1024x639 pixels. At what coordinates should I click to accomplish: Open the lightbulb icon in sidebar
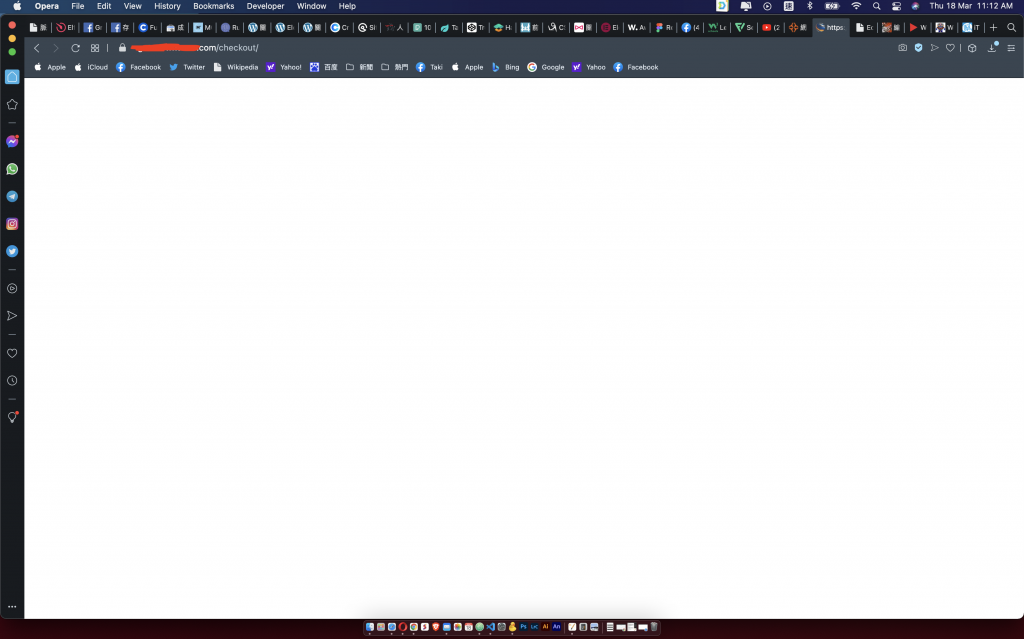[x=12, y=417]
